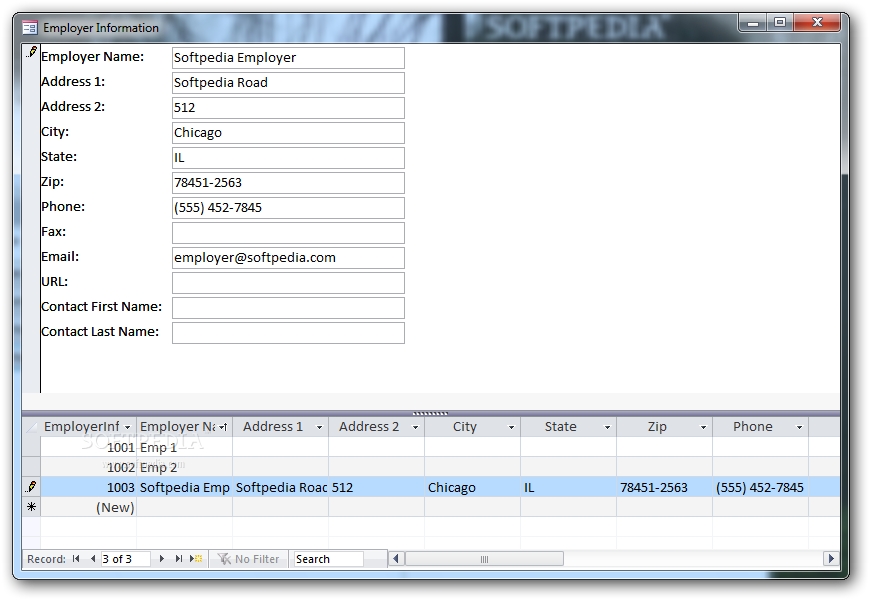The height and width of the screenshot is (600, 870).
Task: Click the pencil record selector on form
Action: (x=32, y=53)
